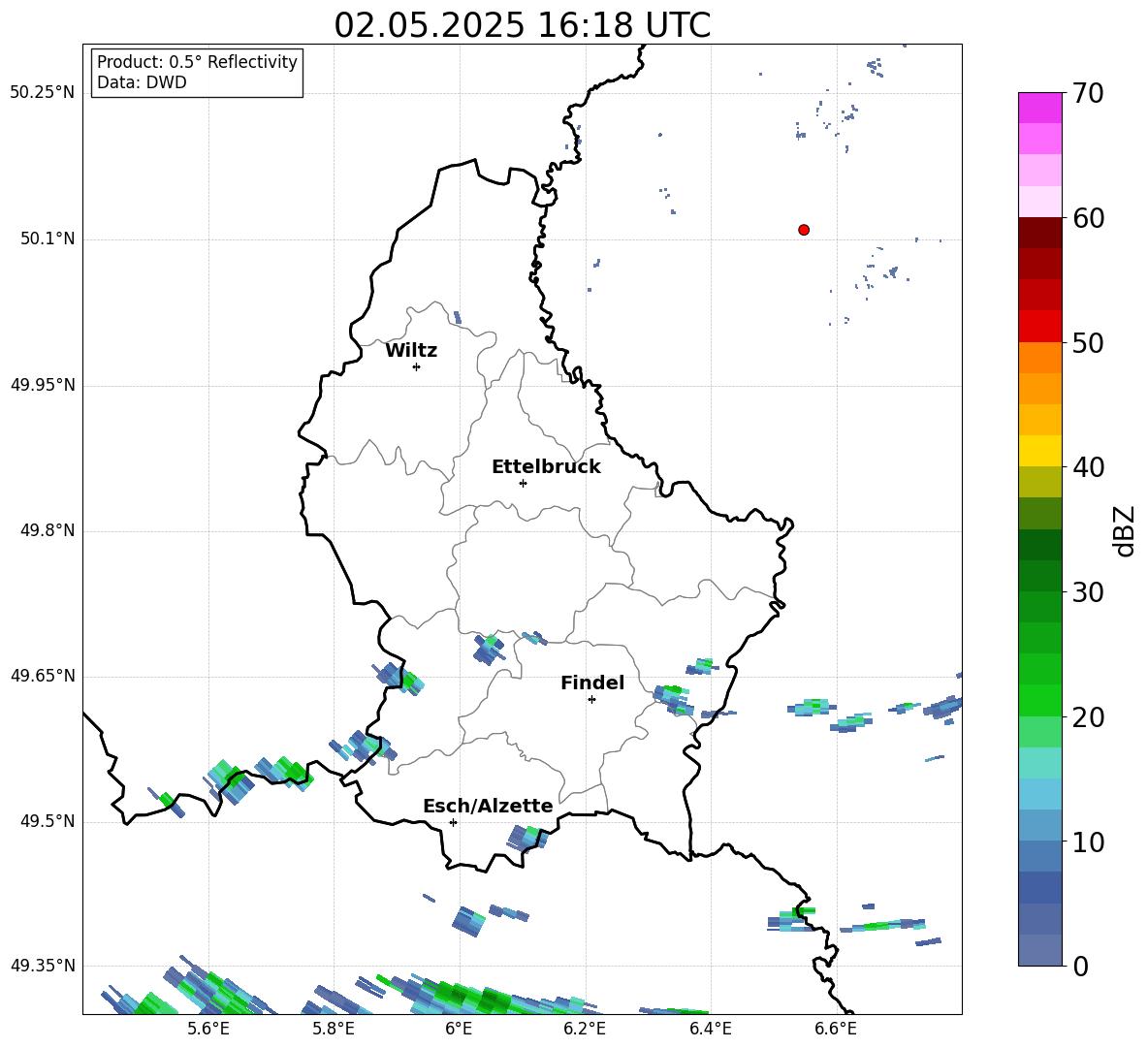Image resolution: width=1148 pixels, height=1048 pixels.
Task: Click the 6°E longitude label
Action: tap(459, 1029)
